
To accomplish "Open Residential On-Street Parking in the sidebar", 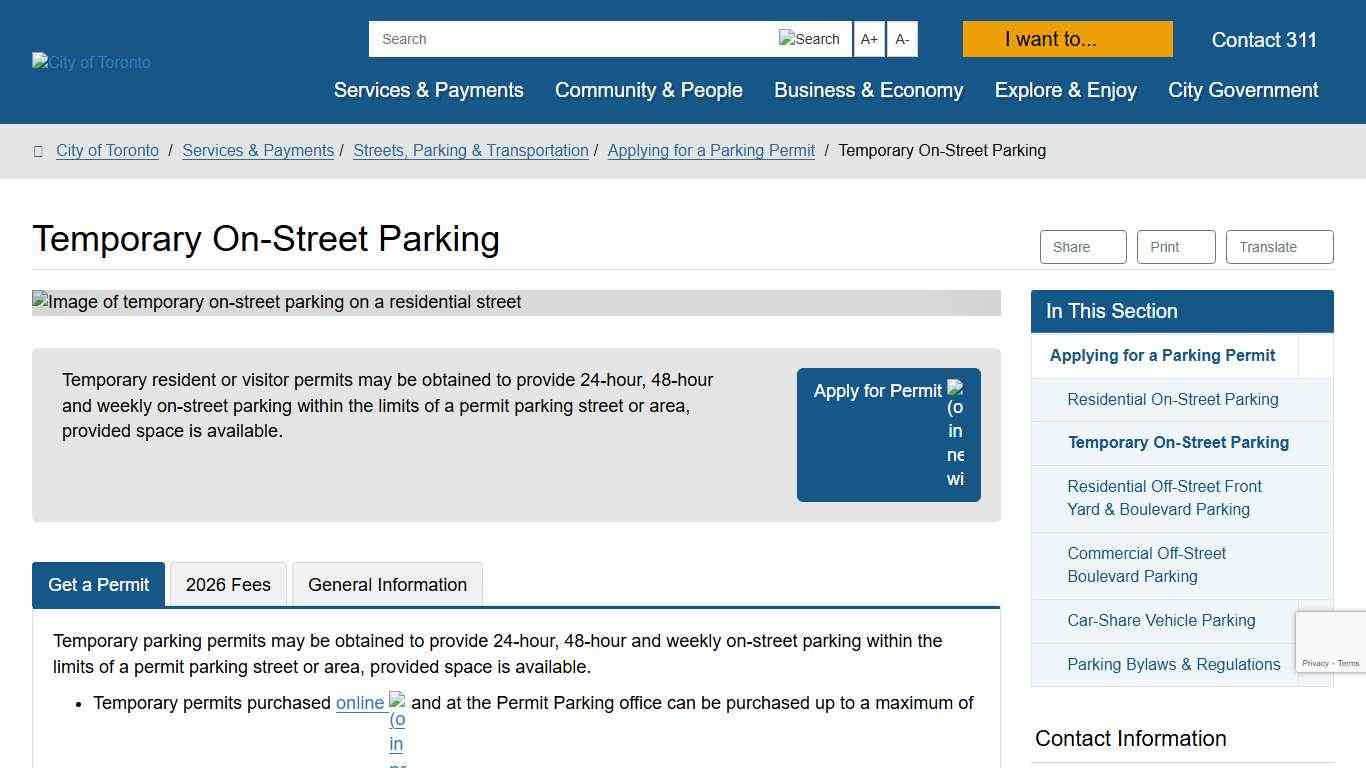I will pyautogui.click(x=1173, y=399).
